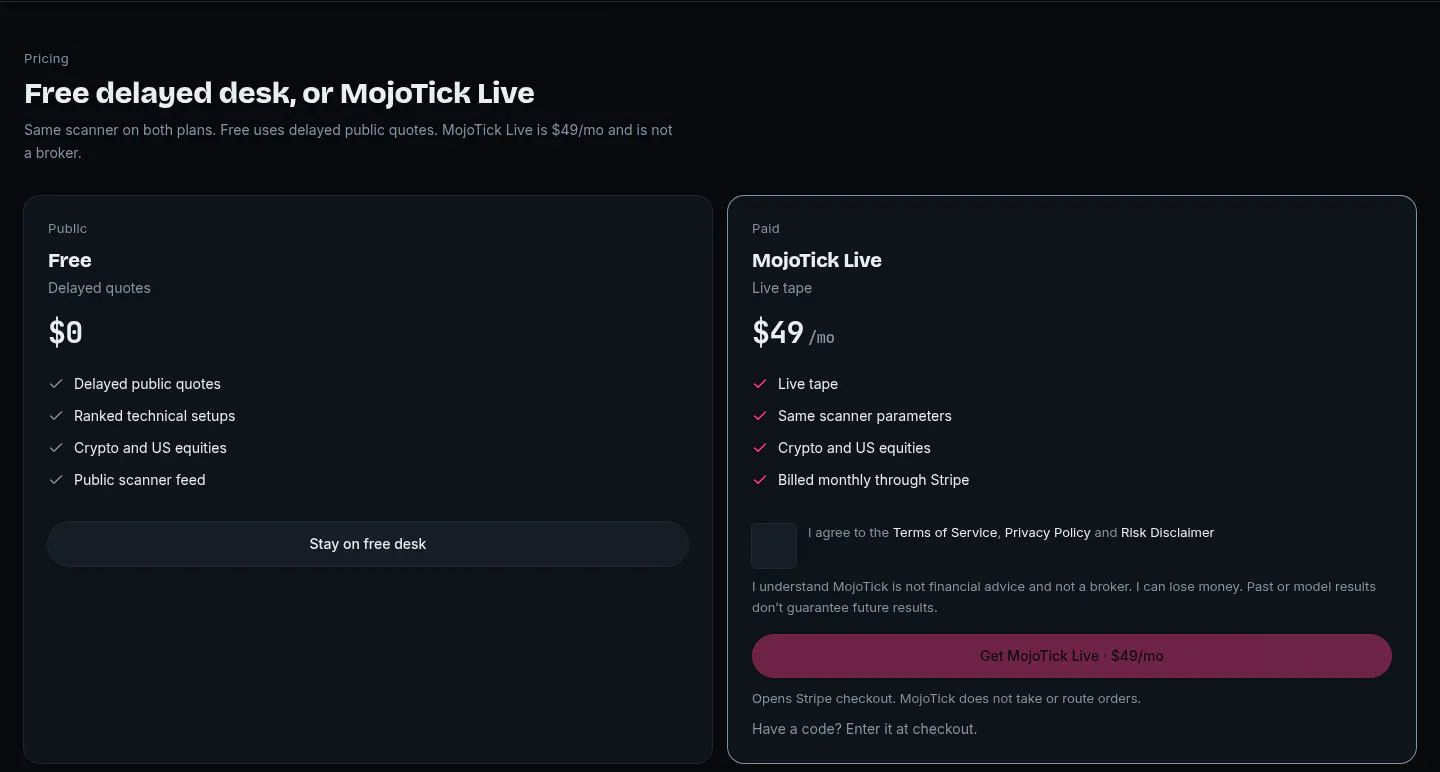The image size is (1440, 772).
Task: Open the Risk Disclaimer link
Action: (x=1167, y=533)
